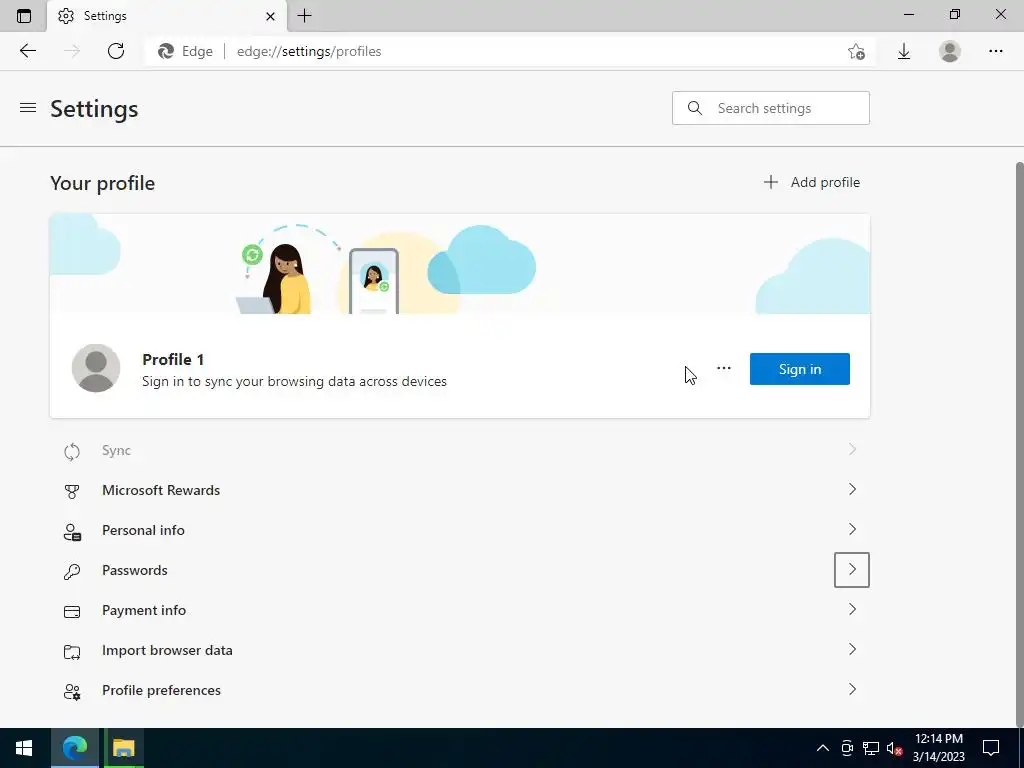Viewport: 1024px width, 768px height.
Task: Click the Edge site info badge
Action: click(185, 51)
